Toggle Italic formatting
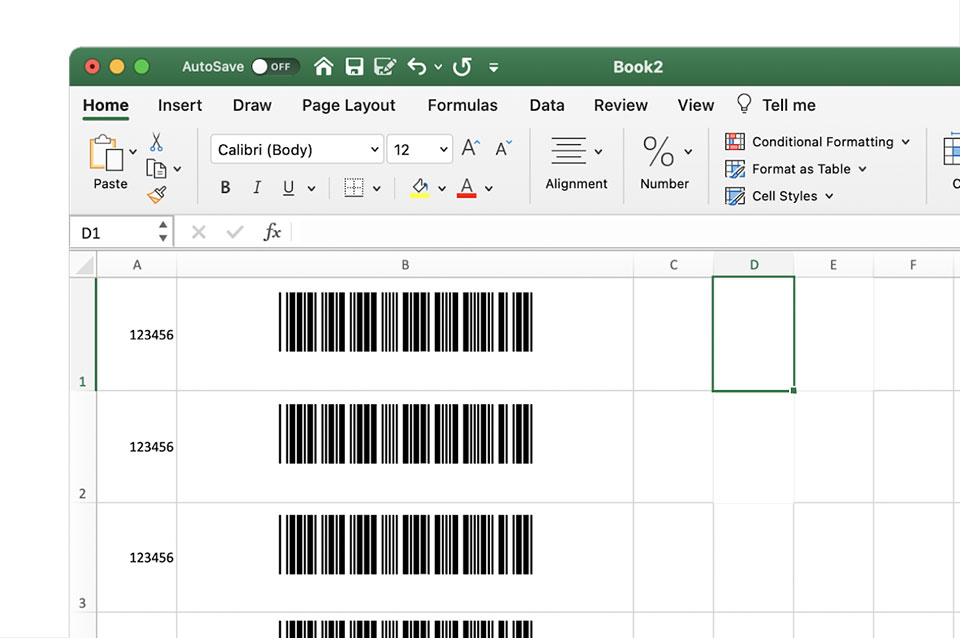960x638 pixels. [x=257, y=187]
